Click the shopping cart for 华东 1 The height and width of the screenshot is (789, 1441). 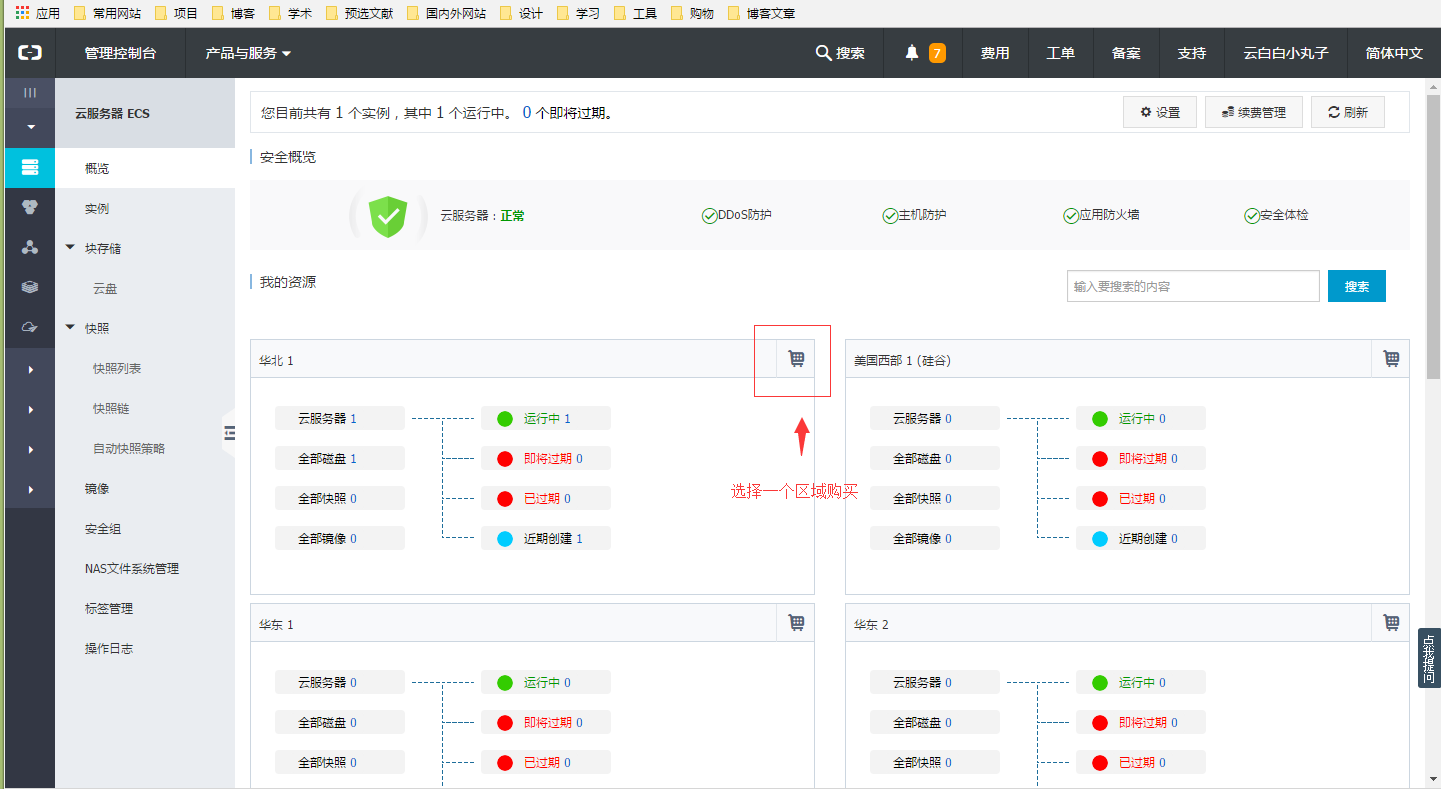(x=796, y=622)
